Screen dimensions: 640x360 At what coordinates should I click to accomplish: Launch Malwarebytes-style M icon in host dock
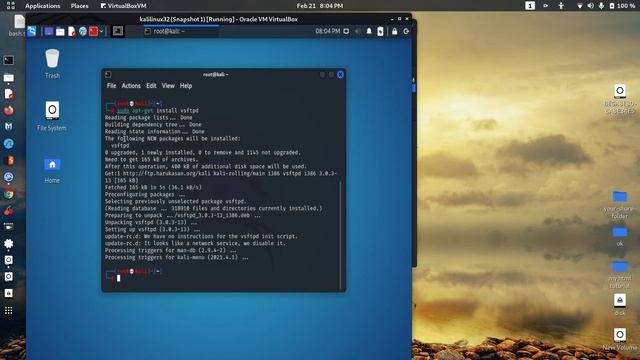click(9, 127)
